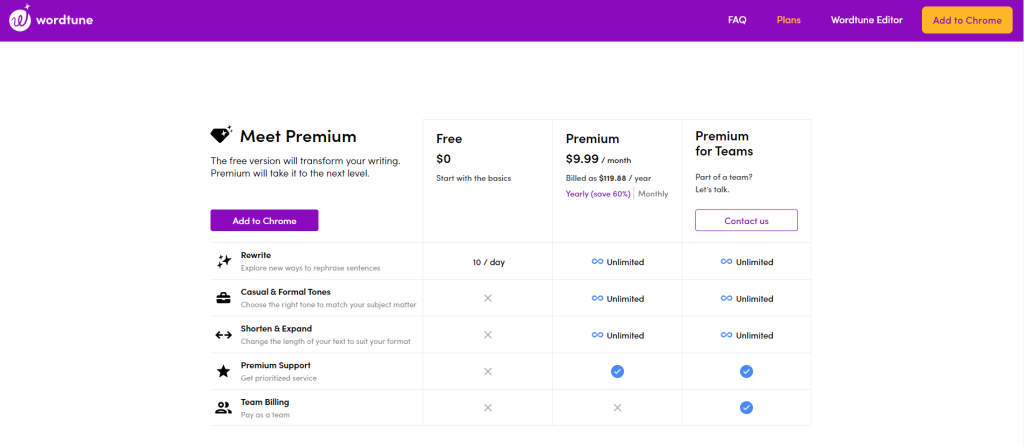1024x446 pixels.
Task: Click the '10 / day' Free Rewrite value
Action: [x=488, y=263]
